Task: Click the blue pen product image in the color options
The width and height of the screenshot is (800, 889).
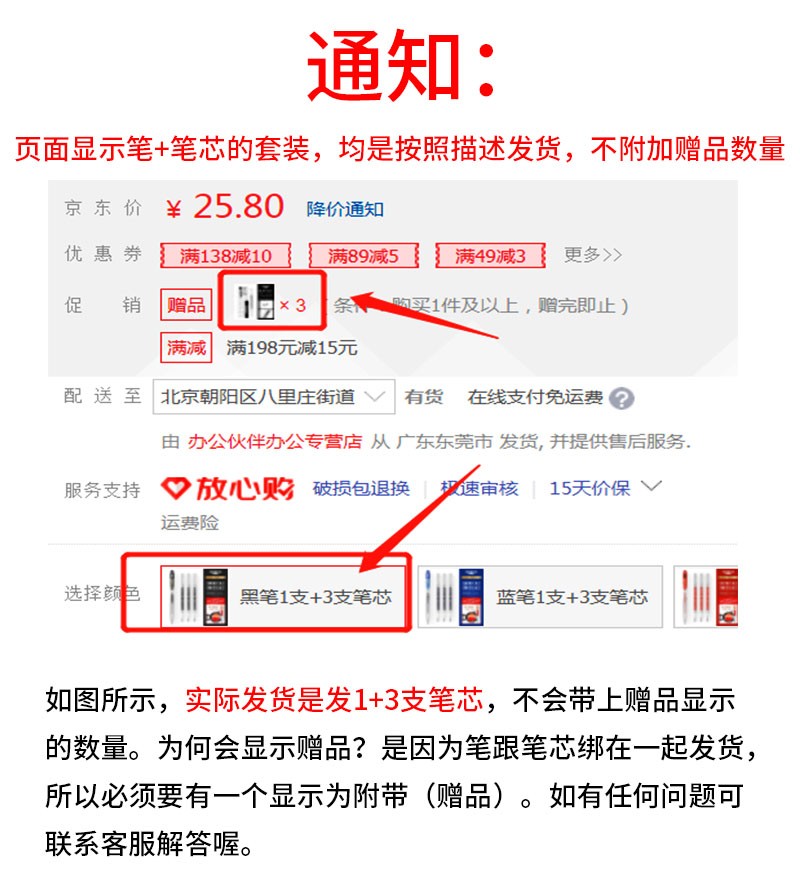Action: click(454, 597)
